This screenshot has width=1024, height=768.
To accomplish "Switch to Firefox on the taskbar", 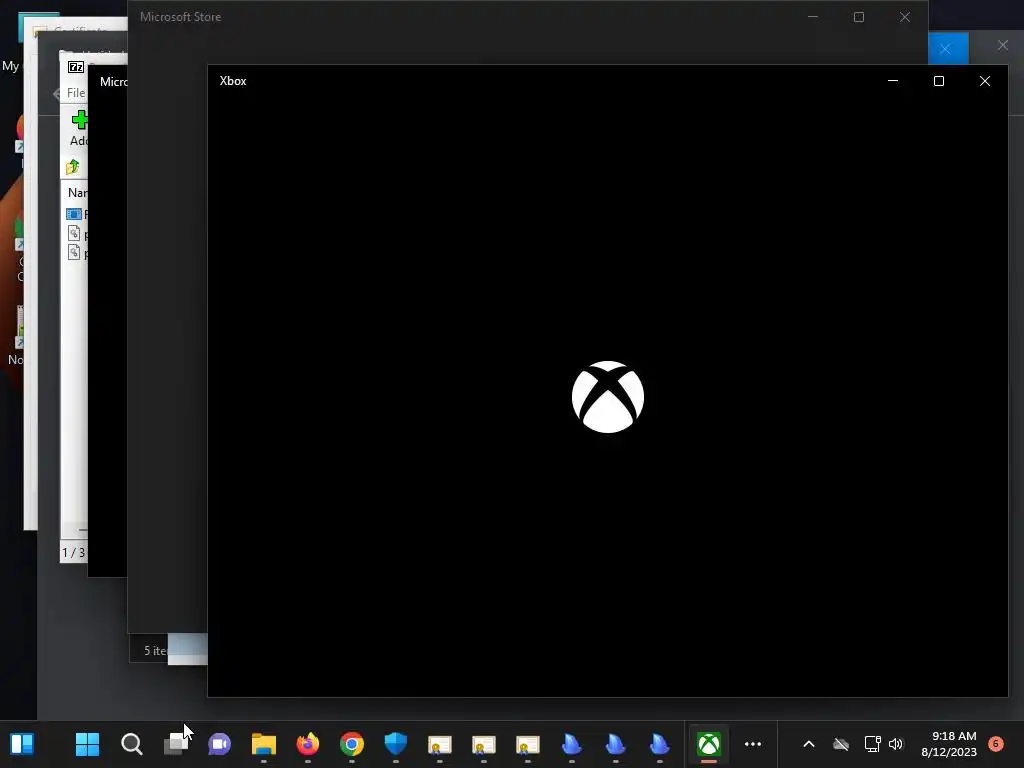I will [x=308, y=744].
